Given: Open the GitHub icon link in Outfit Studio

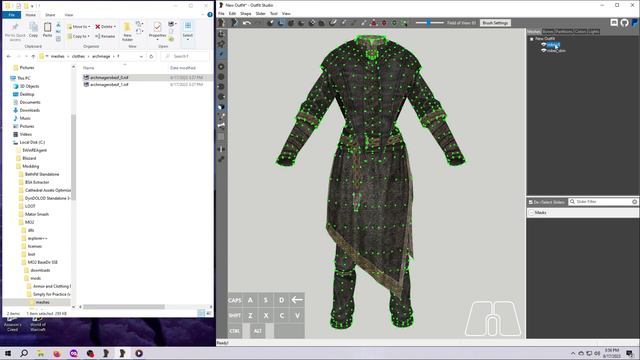Looking at the screenshot, I should [624, 23].
